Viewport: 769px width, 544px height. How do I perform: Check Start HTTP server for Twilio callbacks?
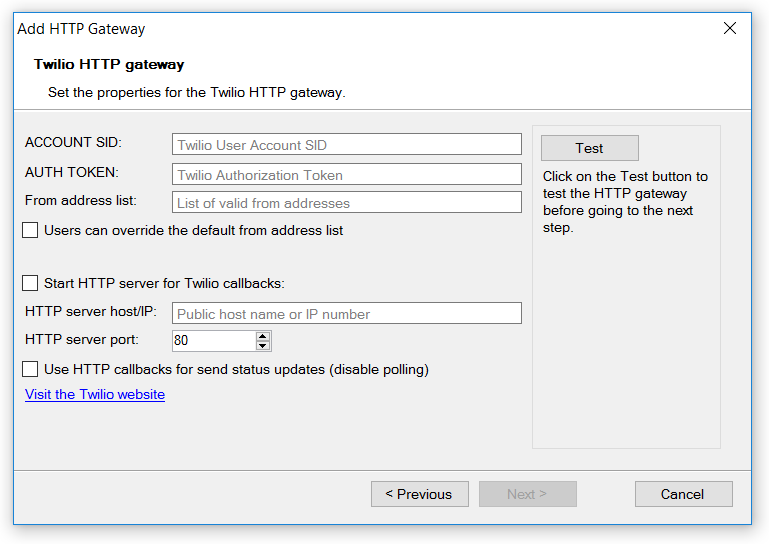click(30, 283)
